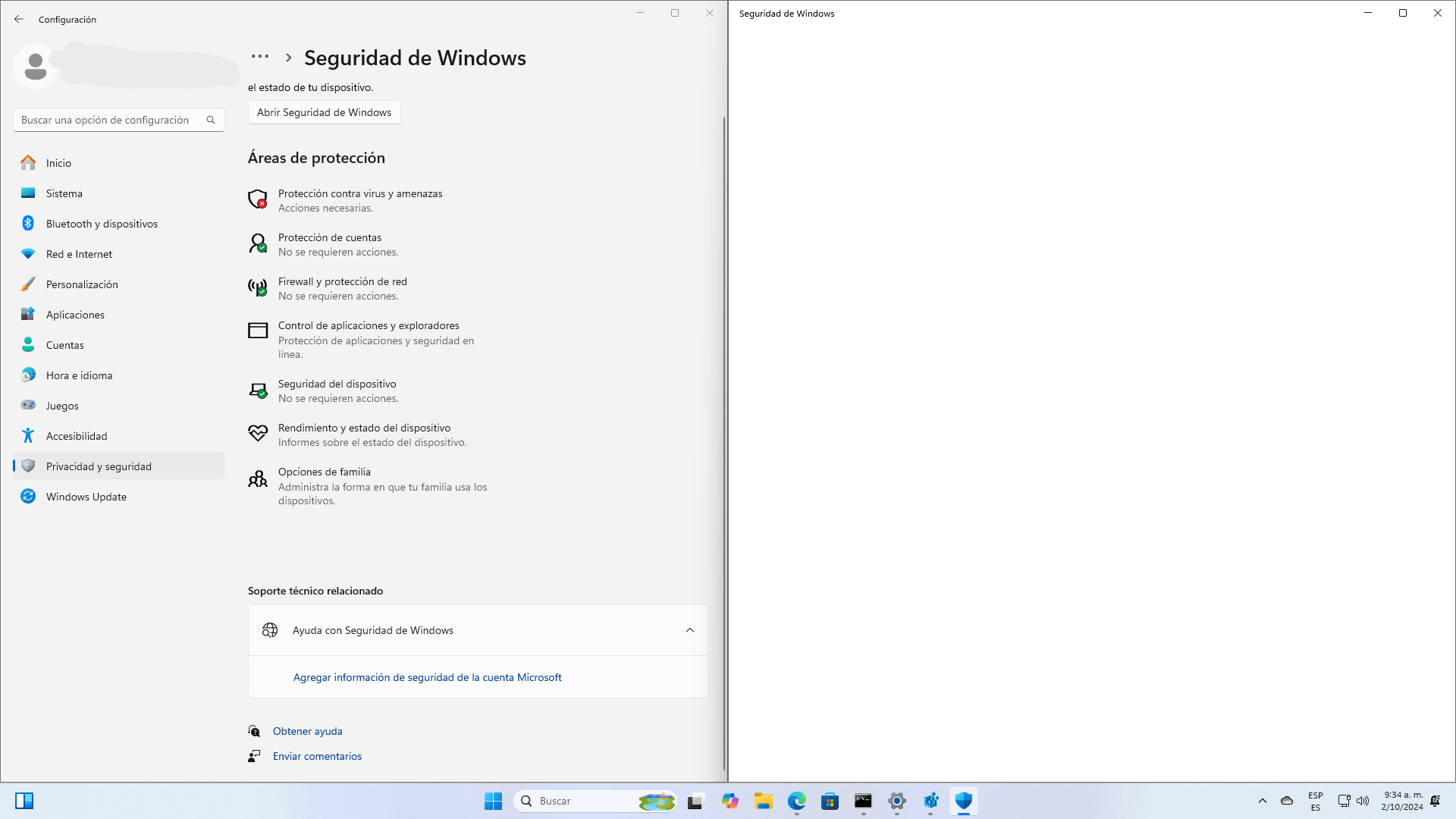1456x819 pixels.
Task: Click the Protección de cuentas person icon
Action: [x=258, y=243]
